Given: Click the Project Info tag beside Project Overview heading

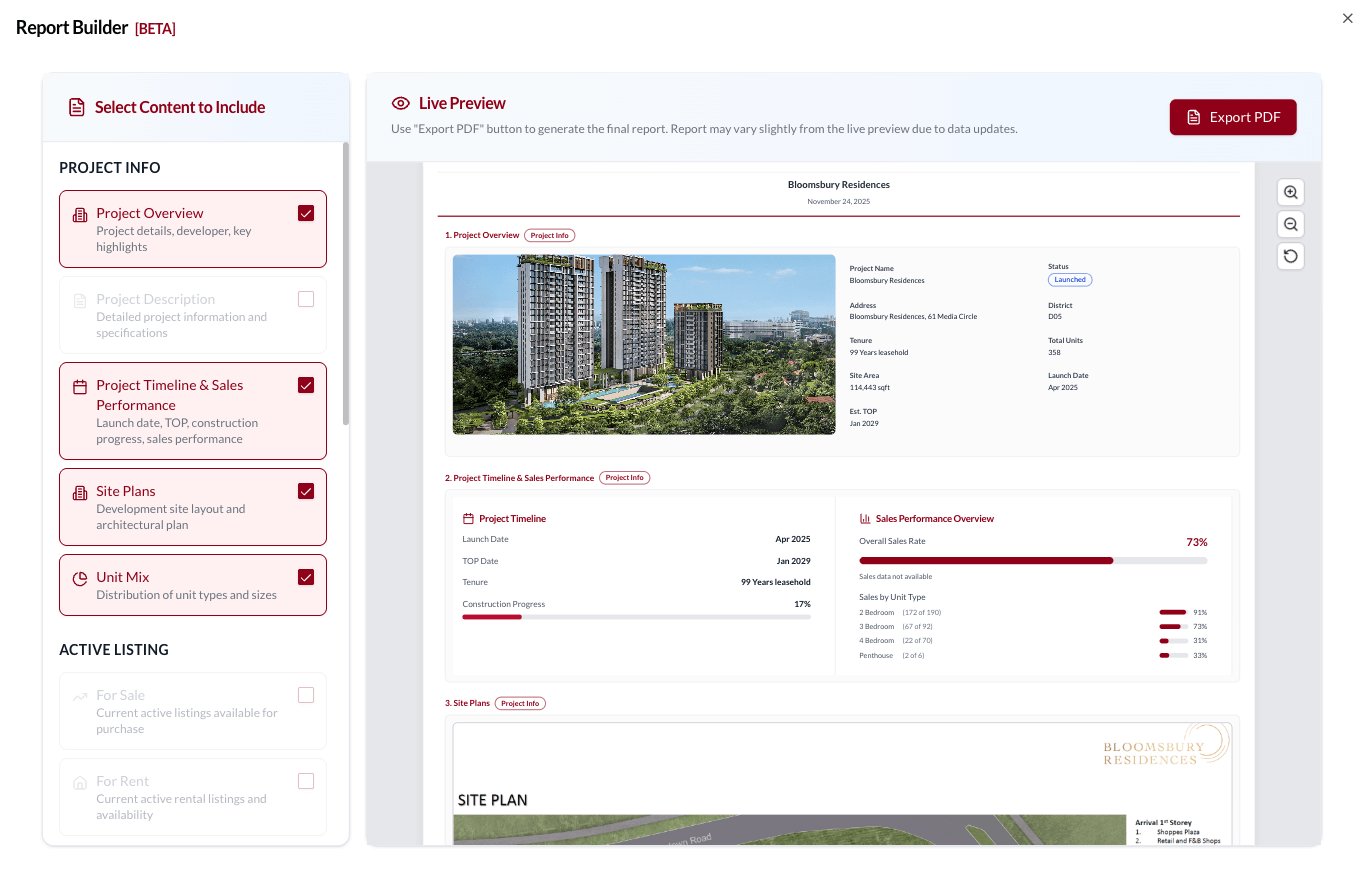Looking at the screenshot, I should 549,235.
